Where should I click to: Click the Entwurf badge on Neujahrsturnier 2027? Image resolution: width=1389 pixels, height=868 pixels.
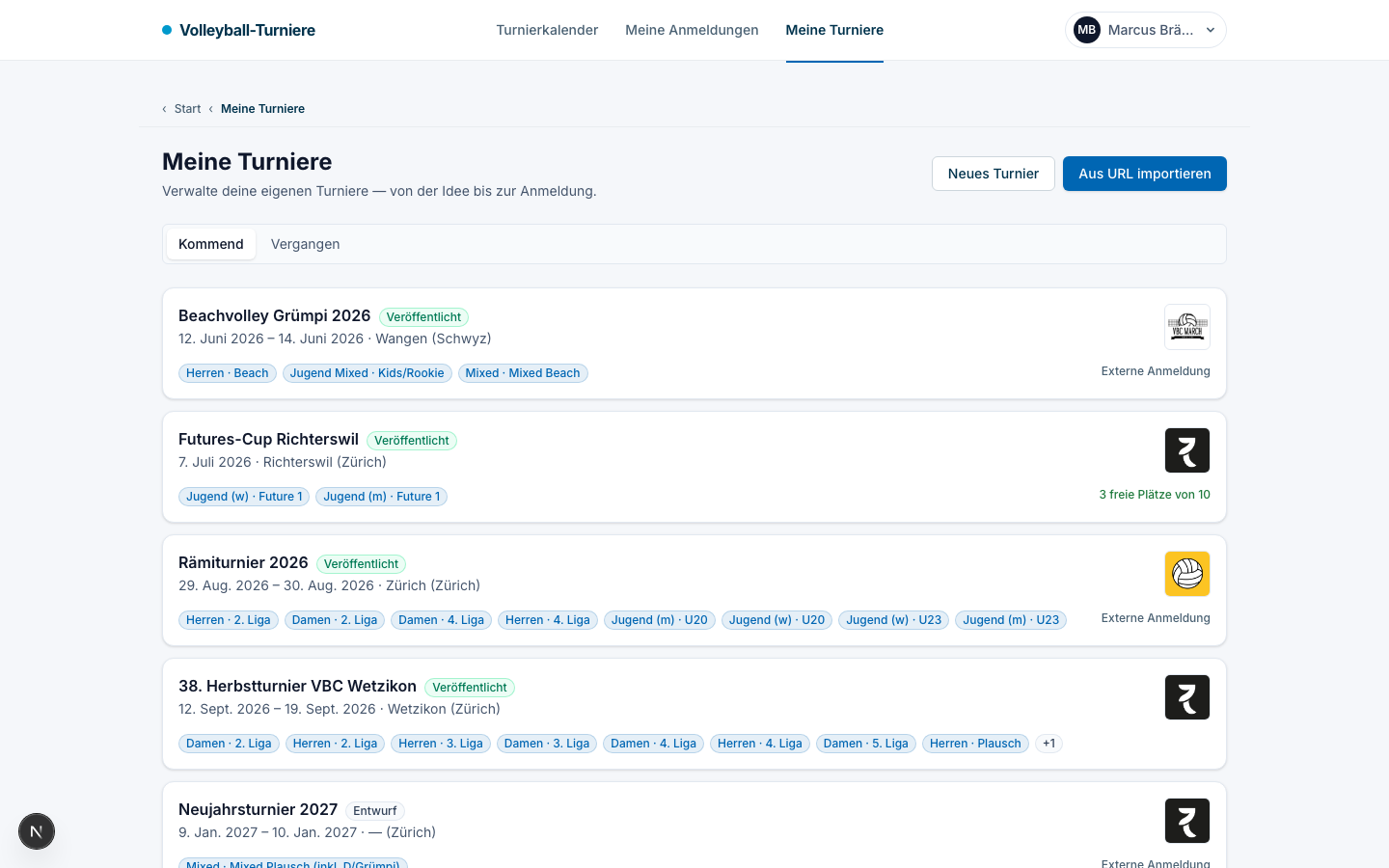(374, 811)
